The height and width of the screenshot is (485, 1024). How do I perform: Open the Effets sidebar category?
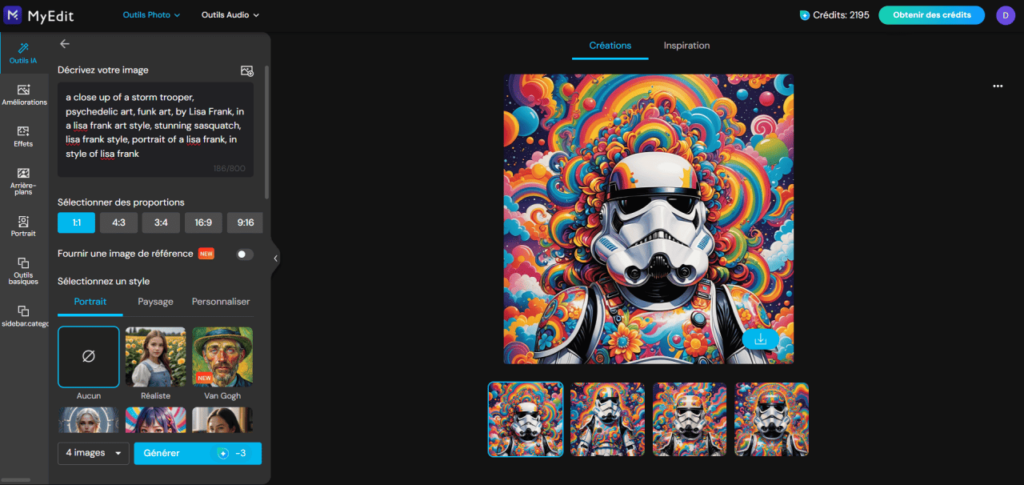(24, 136)
